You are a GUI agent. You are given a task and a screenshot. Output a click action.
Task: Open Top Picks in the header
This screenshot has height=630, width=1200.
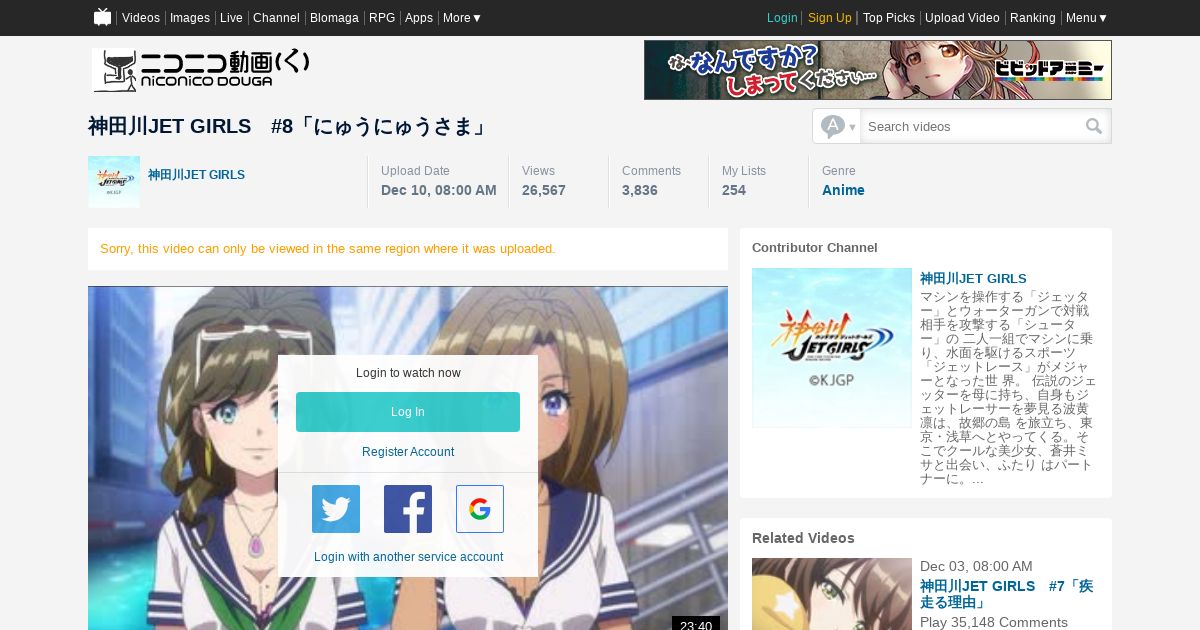[889, 17]
